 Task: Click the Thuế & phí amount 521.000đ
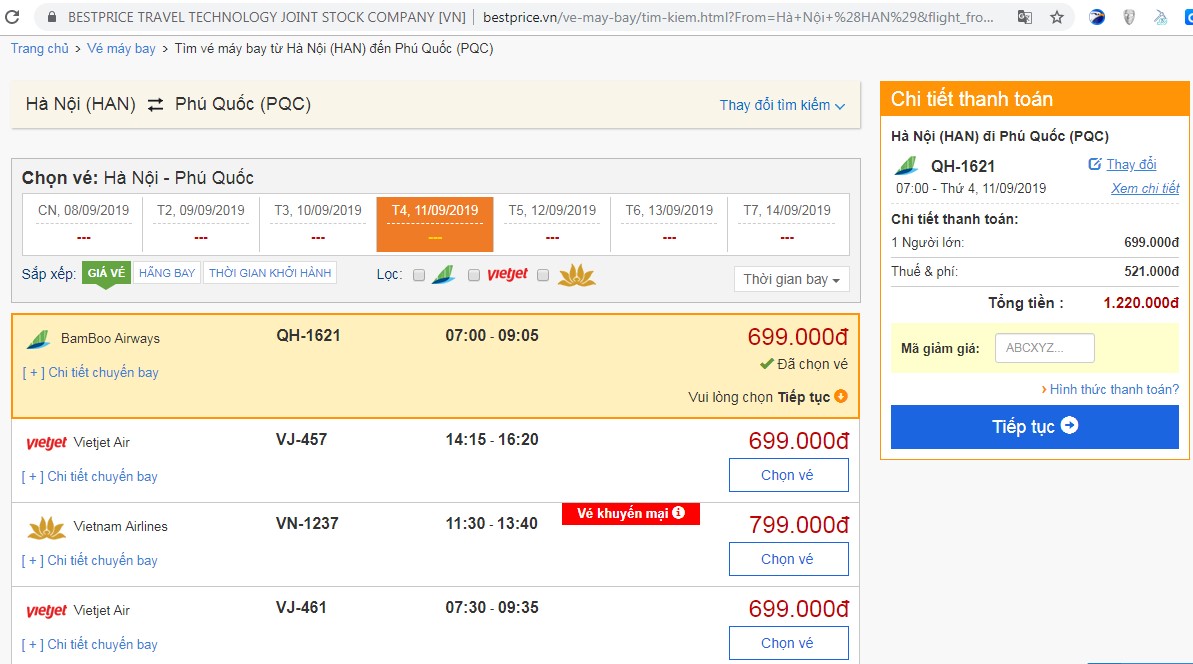[x=1152, y=272]
